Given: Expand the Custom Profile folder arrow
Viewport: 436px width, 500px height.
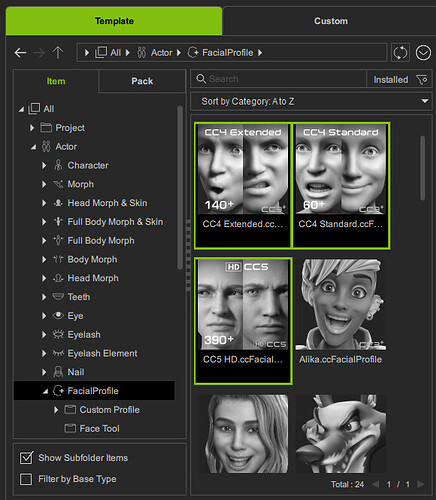Looking at the screenshot, I should 56,410.
